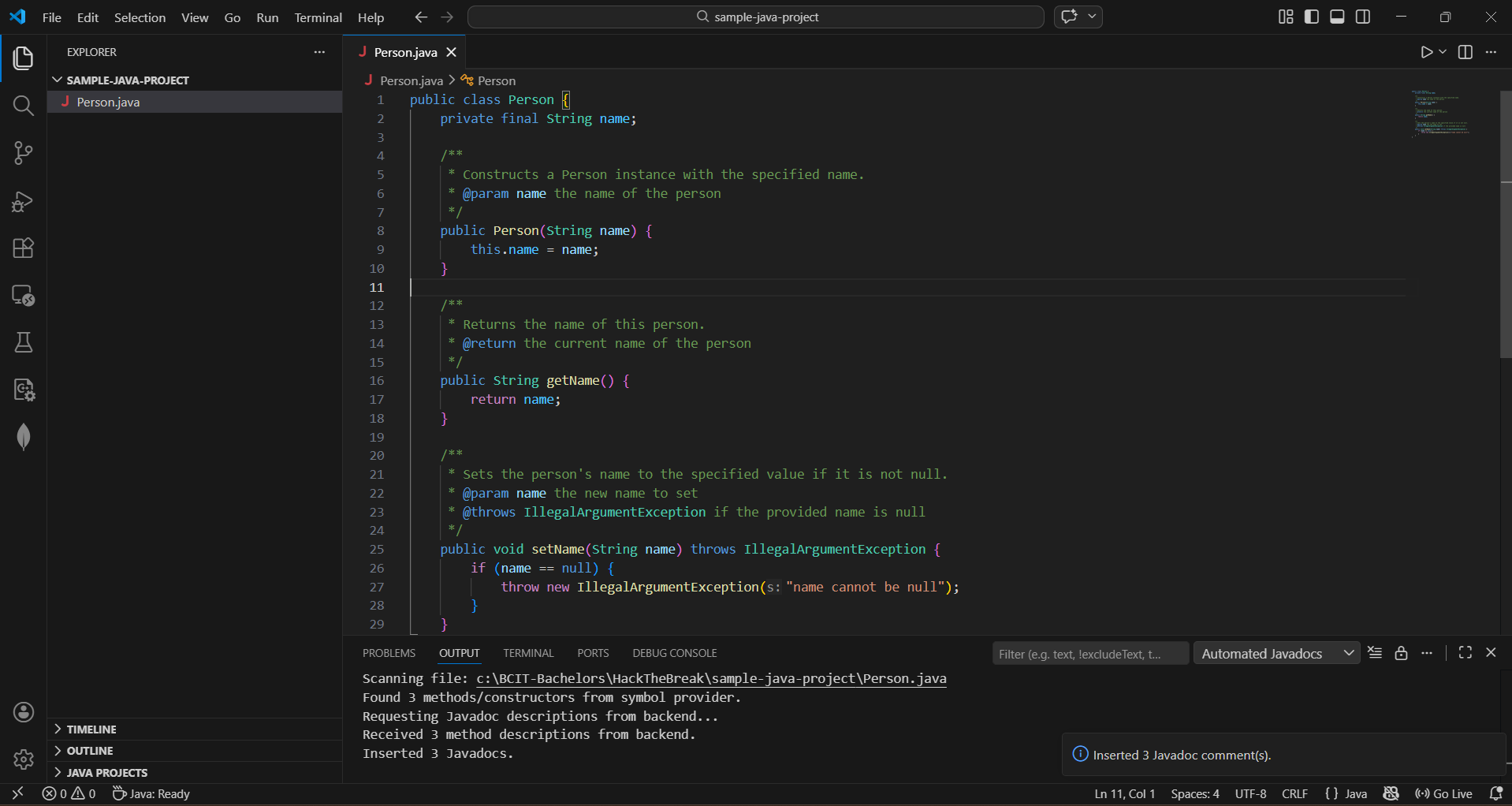Open the Terminal menu

(x=318, y=17)
